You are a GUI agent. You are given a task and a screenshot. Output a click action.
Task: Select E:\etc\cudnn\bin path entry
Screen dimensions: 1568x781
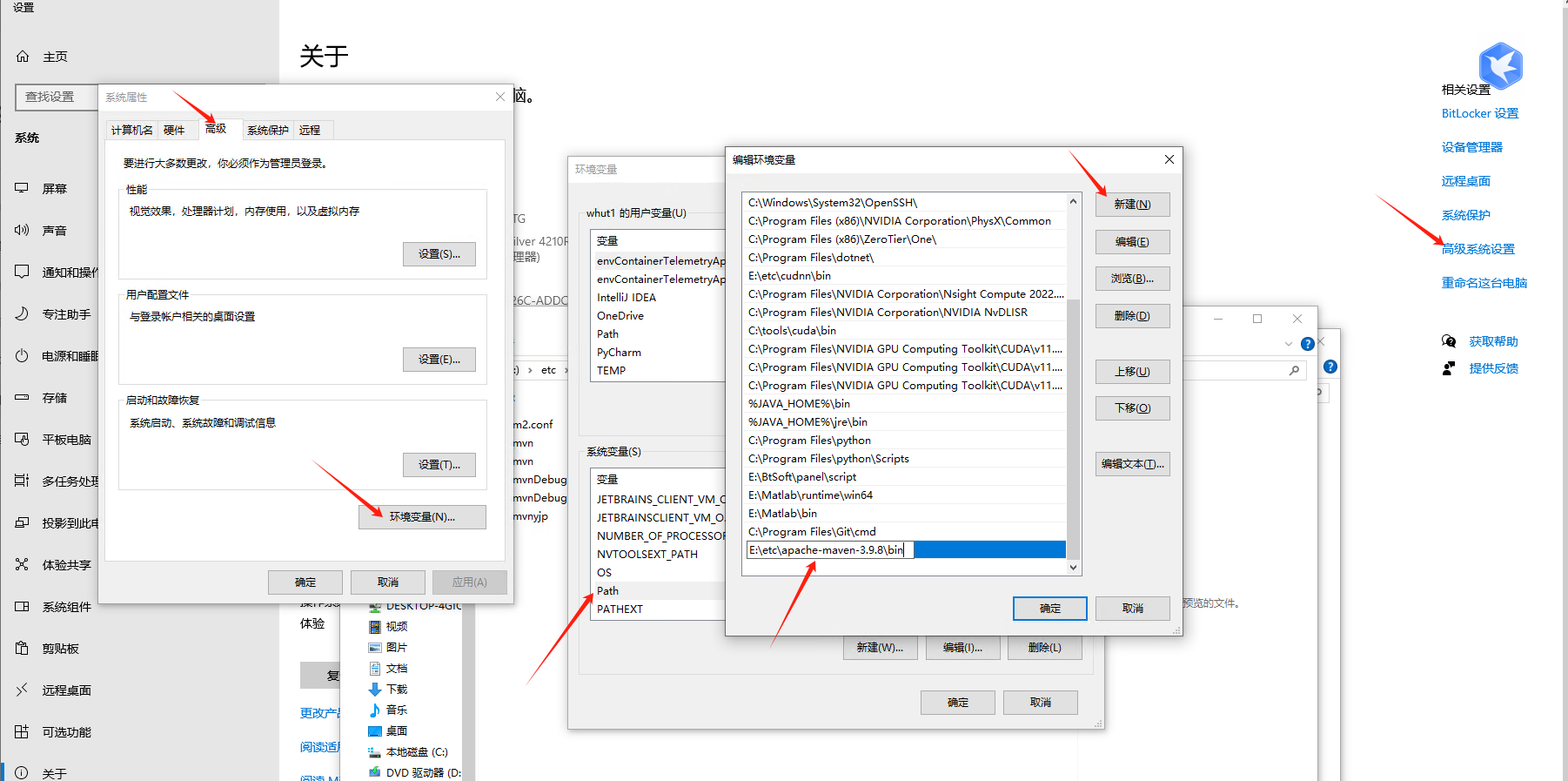pos(906,276)
